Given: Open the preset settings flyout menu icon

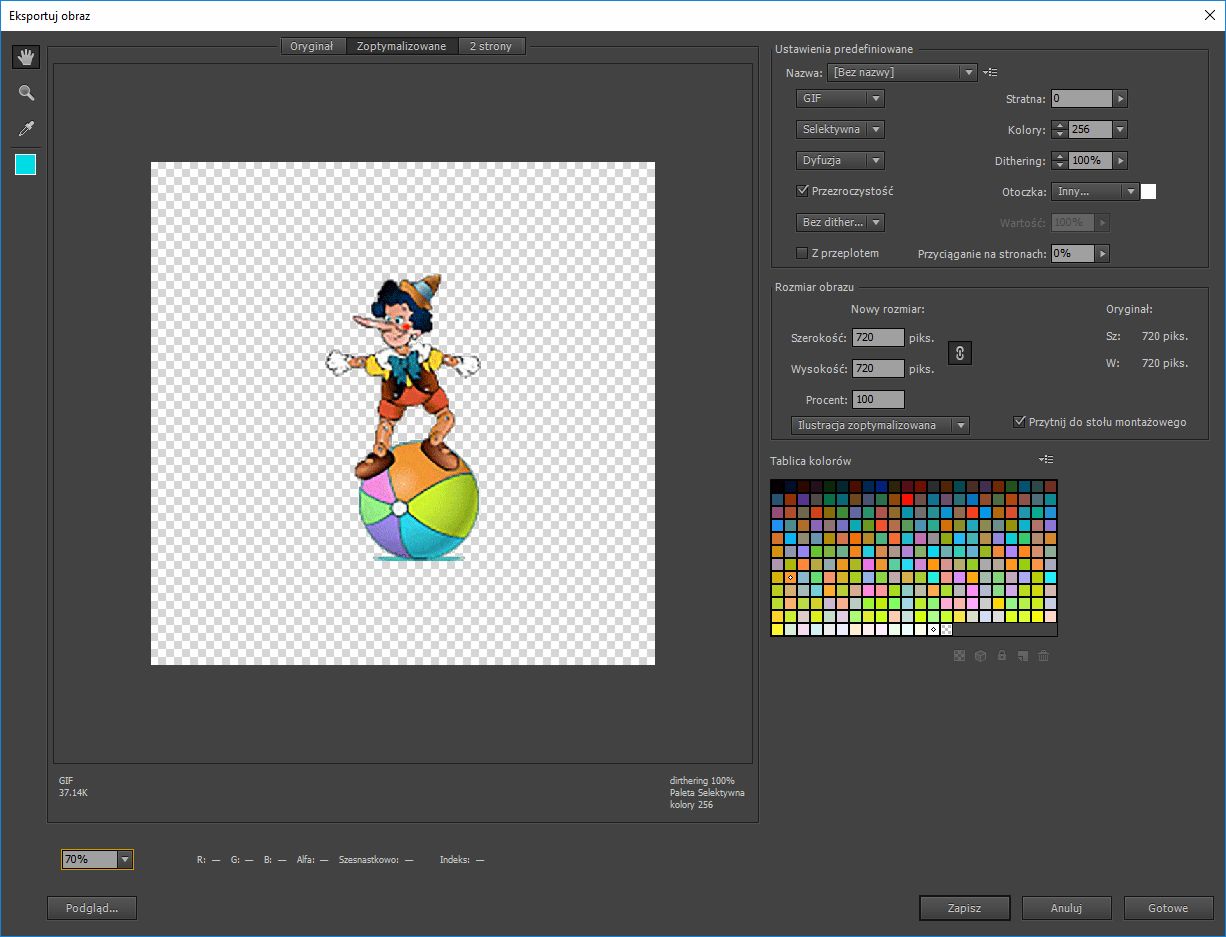Looking at the screenshot, I should 990,72.
